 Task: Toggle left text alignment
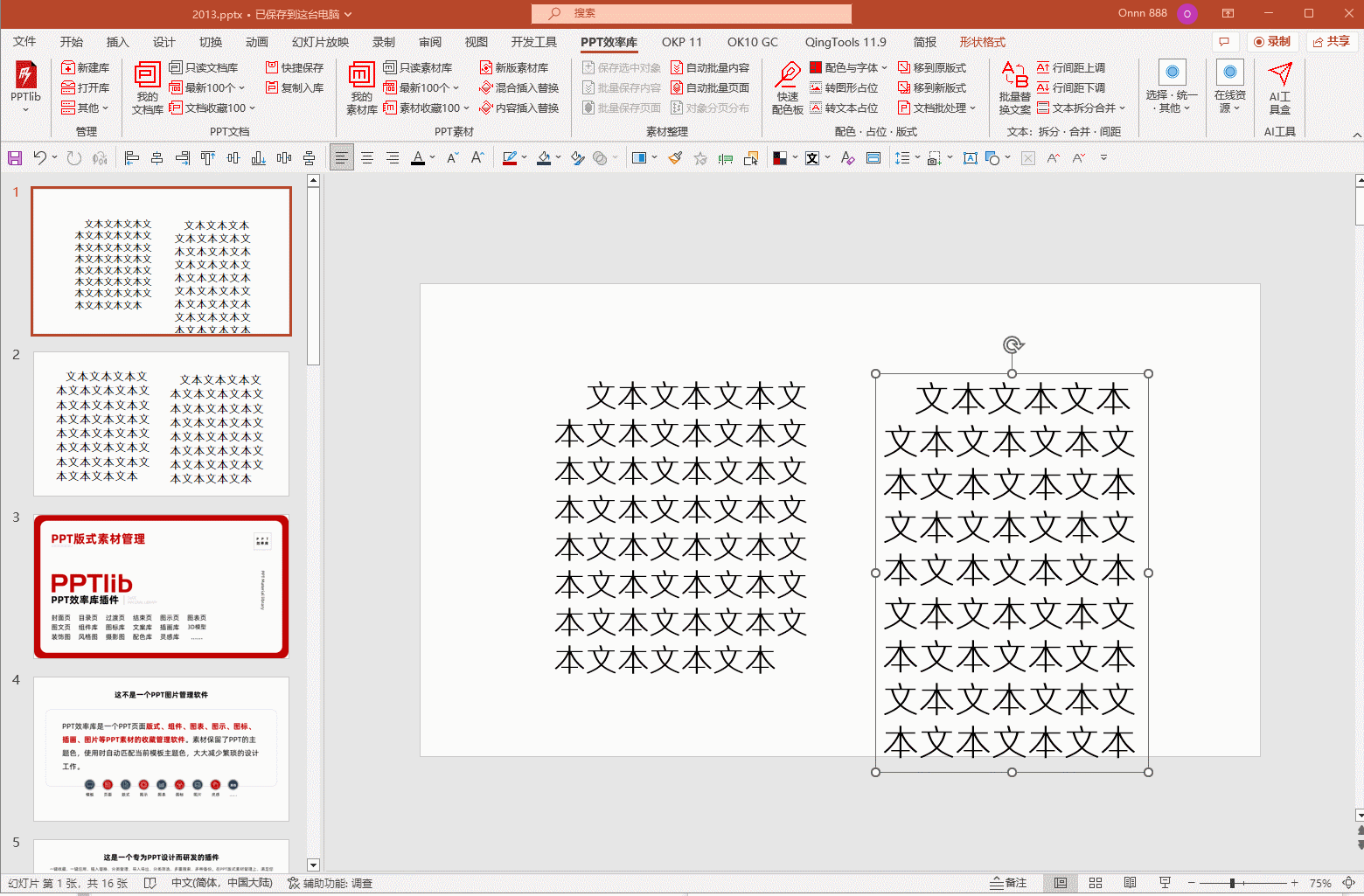pos(342,158)
